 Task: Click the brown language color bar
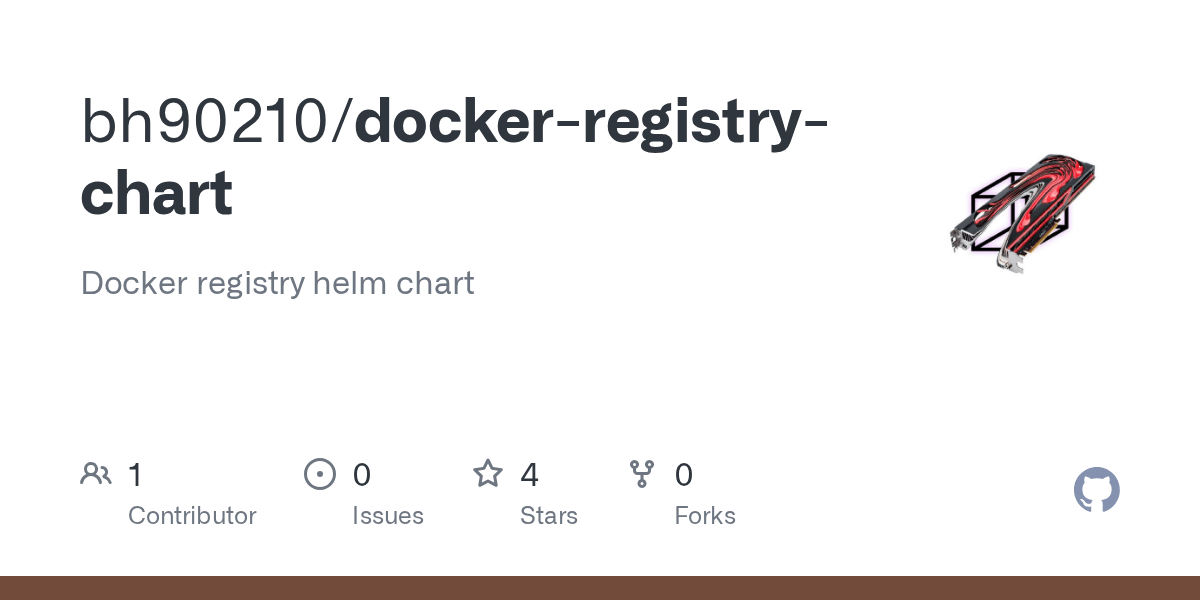[600, 588]
